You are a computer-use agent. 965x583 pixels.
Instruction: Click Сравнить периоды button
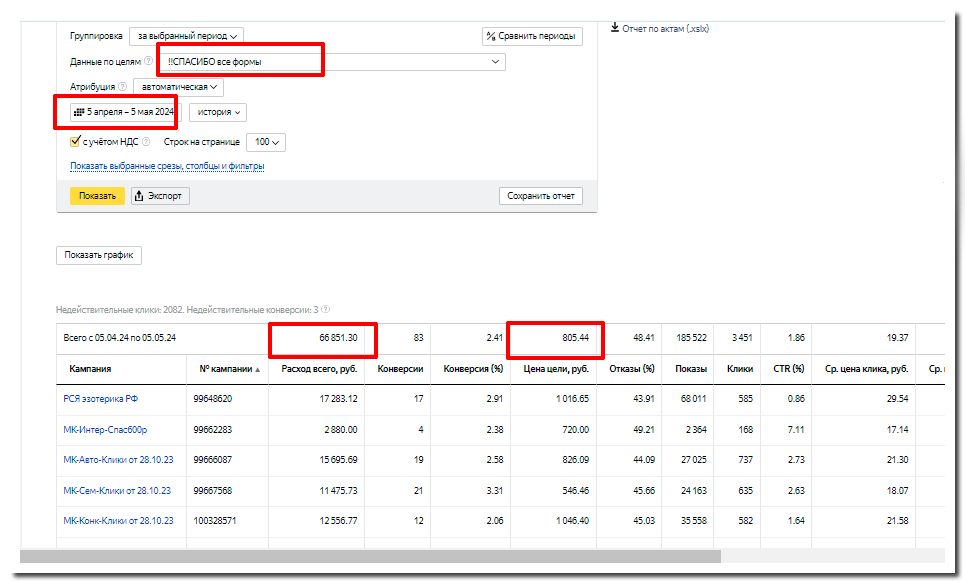[531, 36]
